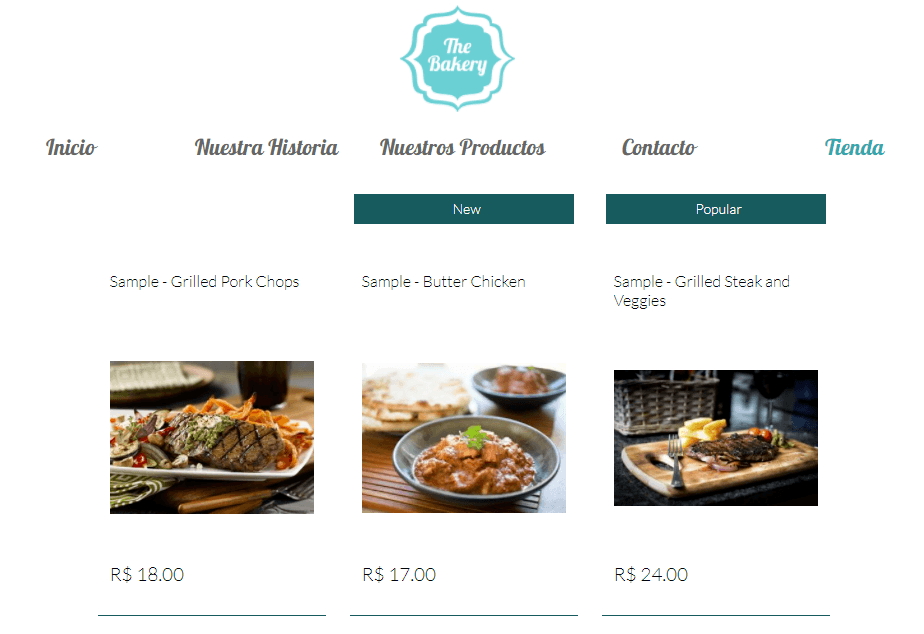The height and width of the screenshot is (634, 924).
Task: Open Sample - Grilled Steak and Veggies title
Action: click(x=701, y=291)
